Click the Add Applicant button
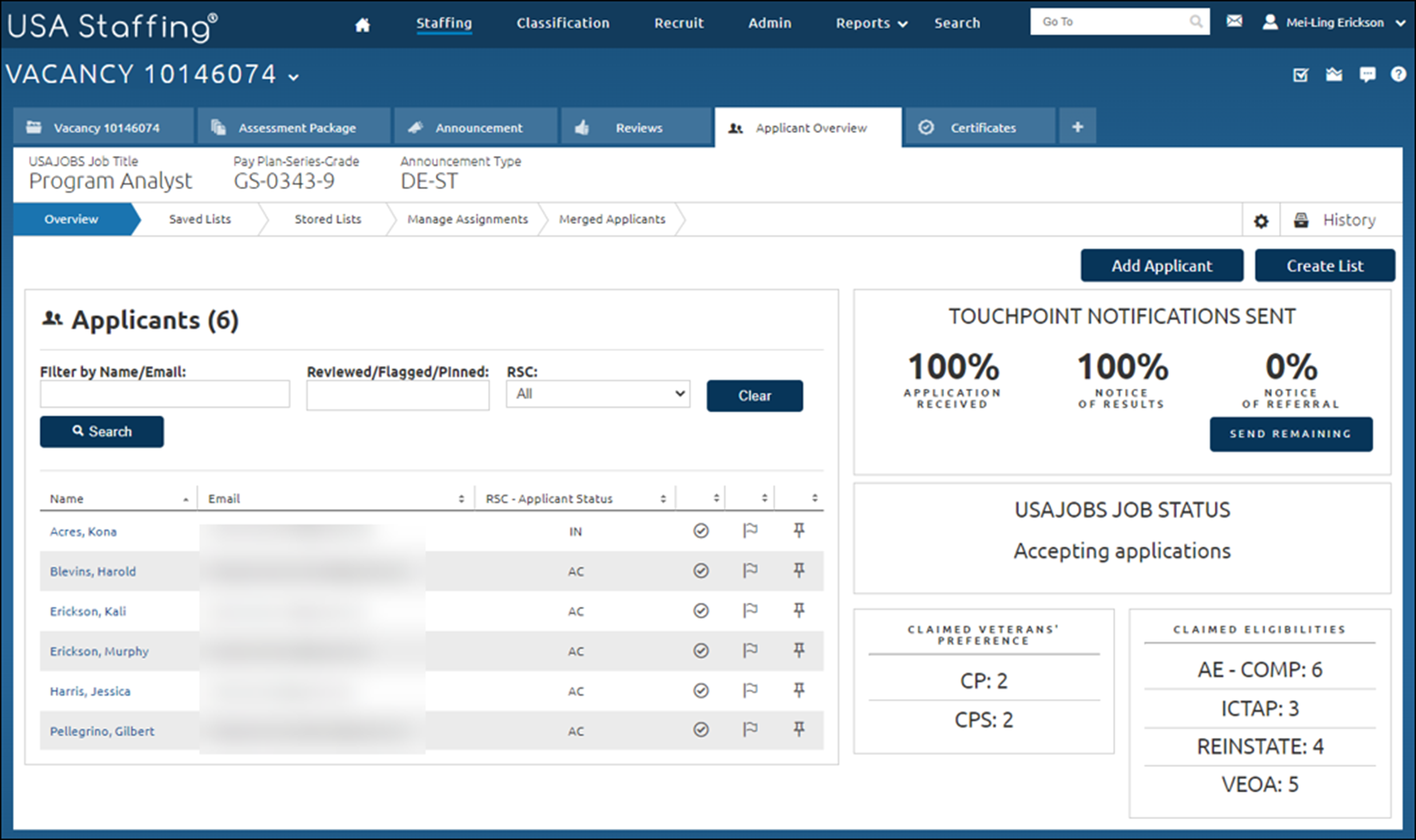1416x840 pixels. tap(1162, 266)
